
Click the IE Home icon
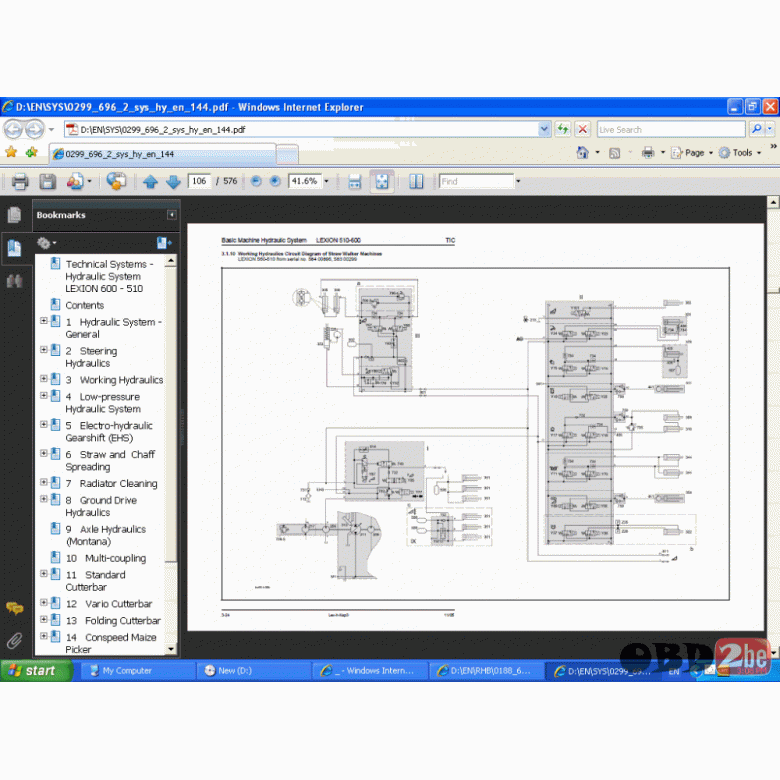point(583,153)
